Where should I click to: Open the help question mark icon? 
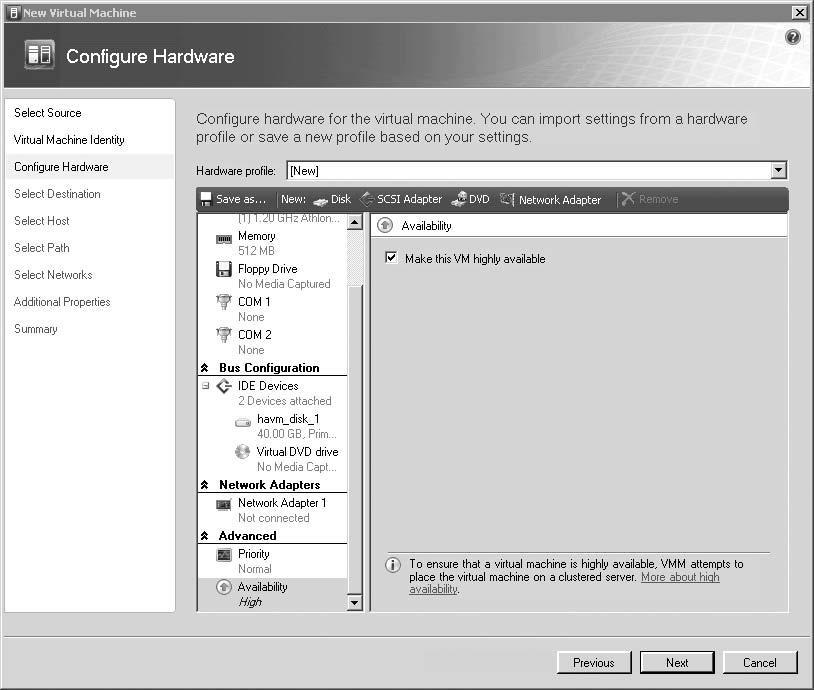coord(792,37)
